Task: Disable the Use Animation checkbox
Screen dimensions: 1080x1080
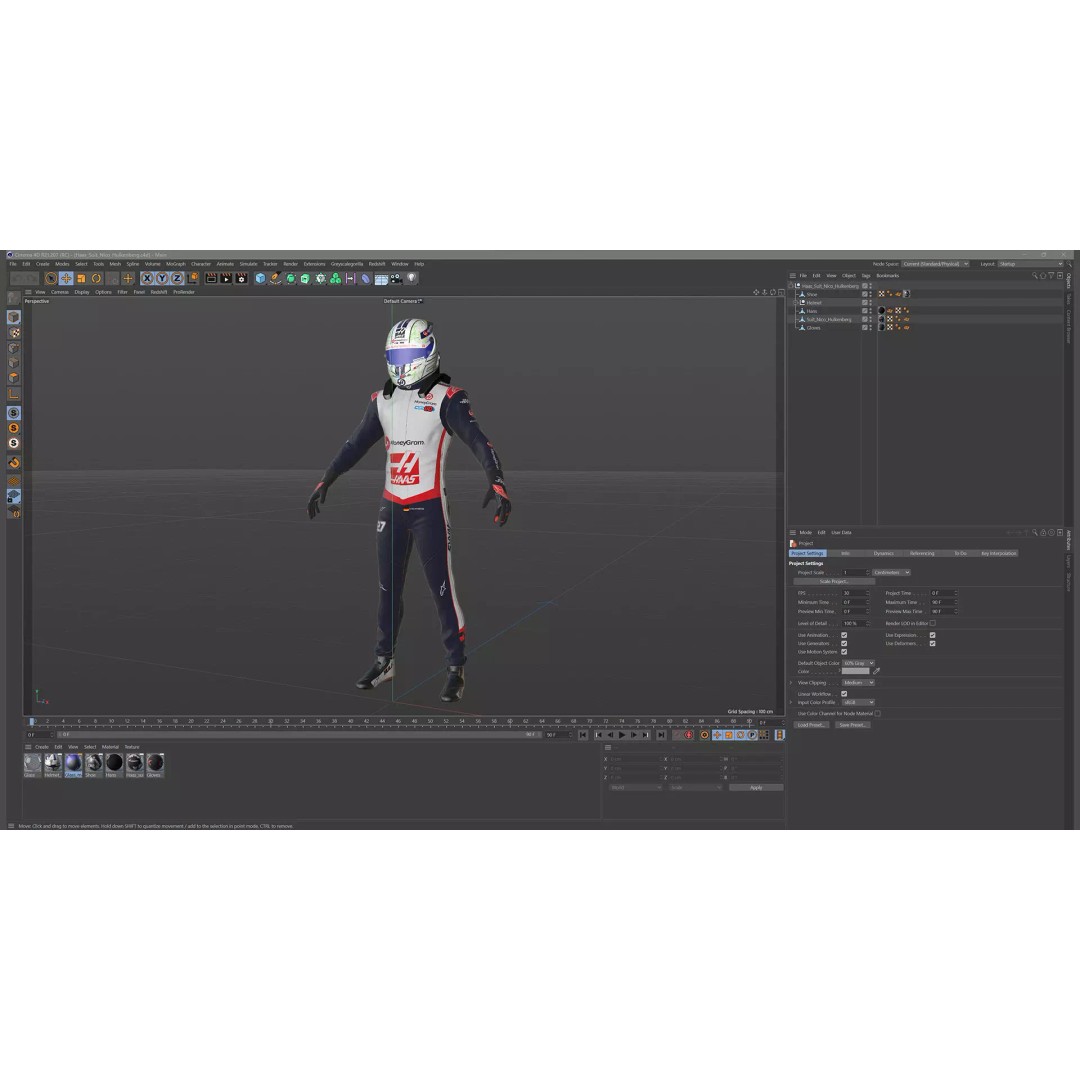Action: 844,635
